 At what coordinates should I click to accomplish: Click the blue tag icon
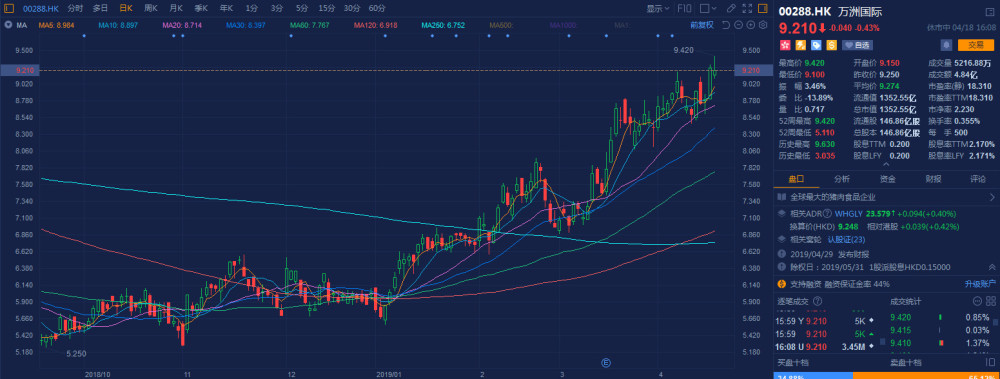[x=816, y=45]
